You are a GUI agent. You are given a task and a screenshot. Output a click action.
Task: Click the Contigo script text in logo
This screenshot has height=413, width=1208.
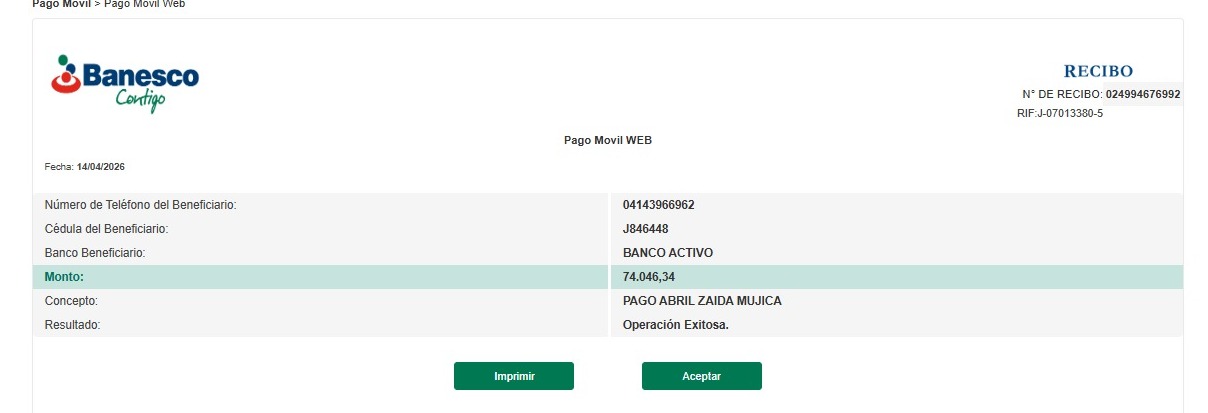tap(140, 100)
